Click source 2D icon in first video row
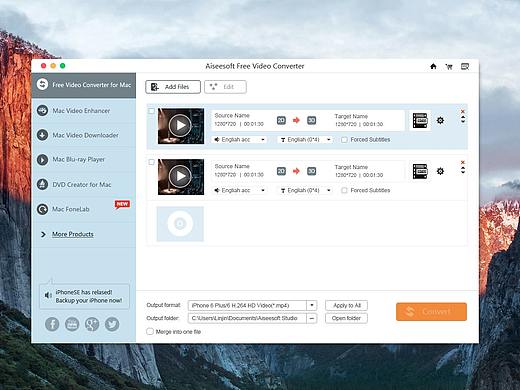The width and height of the screenshot is (520, 390). point(281,120)
